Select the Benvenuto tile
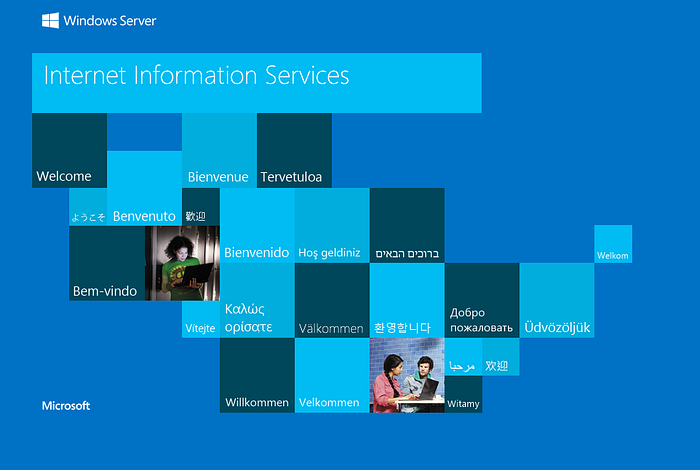700x470 pixels. click(x=144, y=188)
